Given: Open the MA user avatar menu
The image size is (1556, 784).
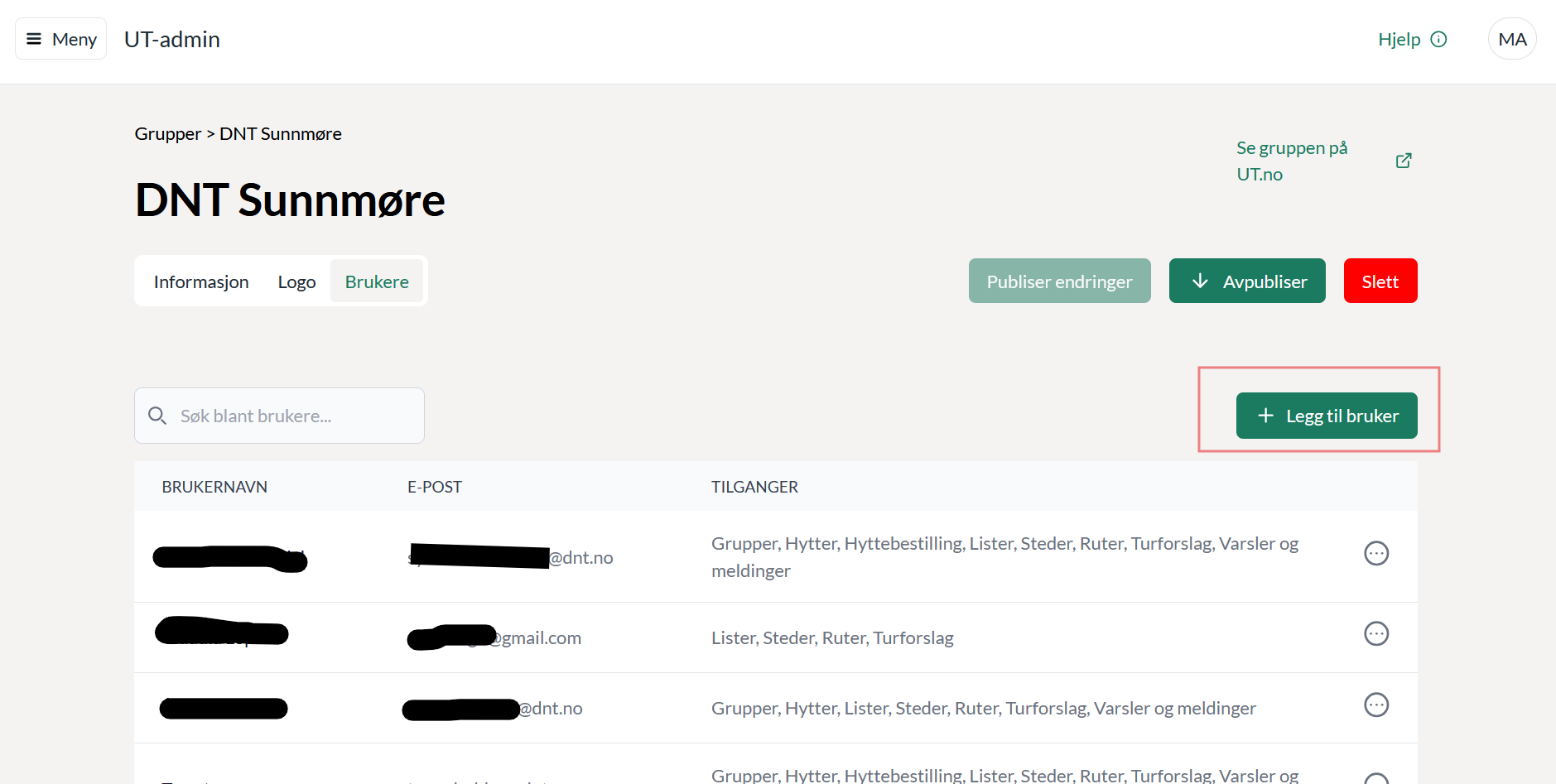Looking at the screenshot, I should [1511, 39].
